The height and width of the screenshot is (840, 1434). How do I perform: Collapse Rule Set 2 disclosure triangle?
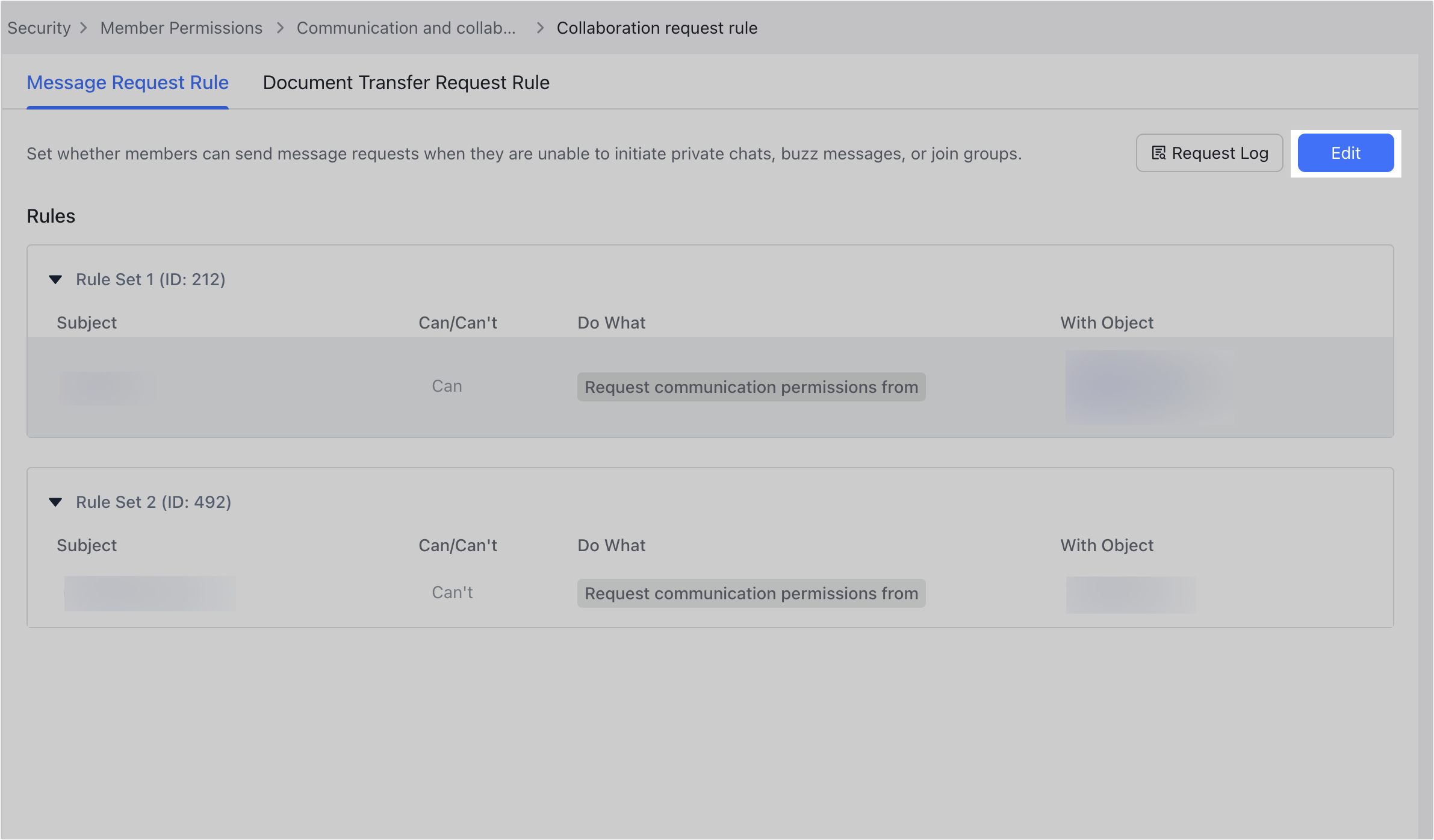[56, 502]
